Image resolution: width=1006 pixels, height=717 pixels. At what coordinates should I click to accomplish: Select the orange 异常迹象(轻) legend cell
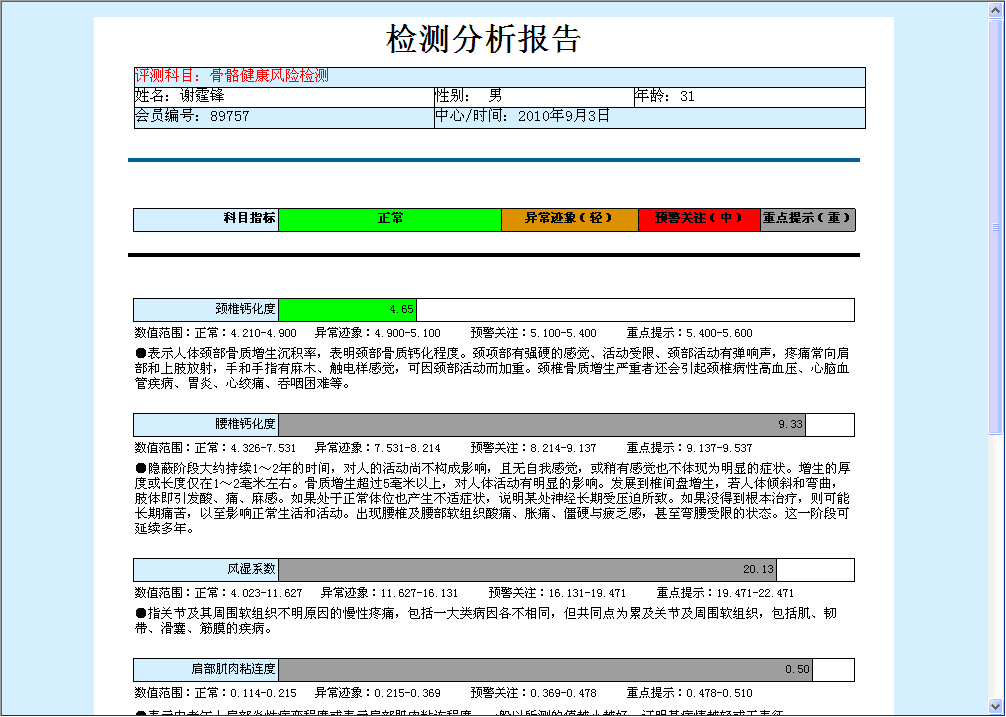coord(569,219)
